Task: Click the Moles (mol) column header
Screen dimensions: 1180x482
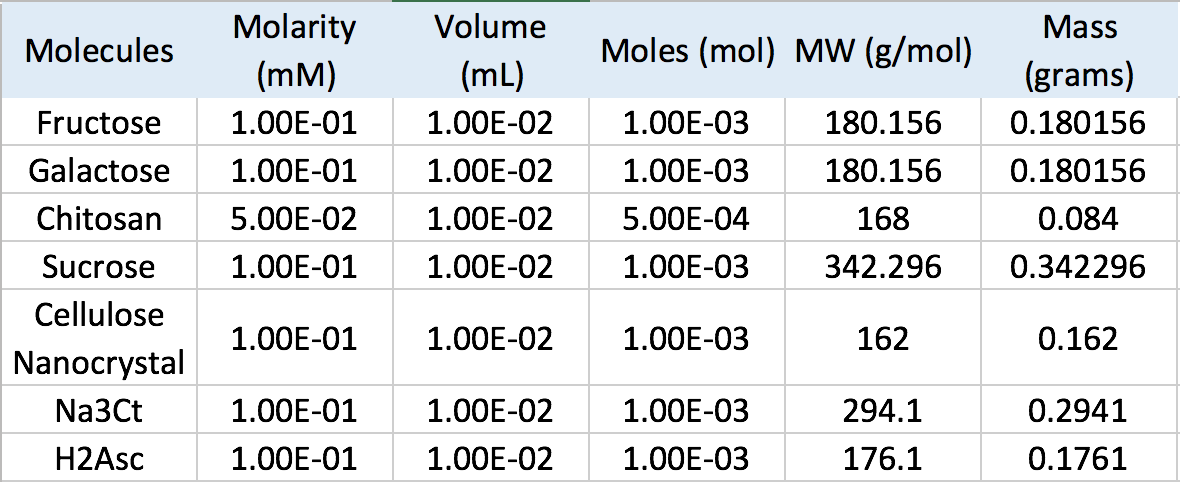Action: click(x=687, y=51)
